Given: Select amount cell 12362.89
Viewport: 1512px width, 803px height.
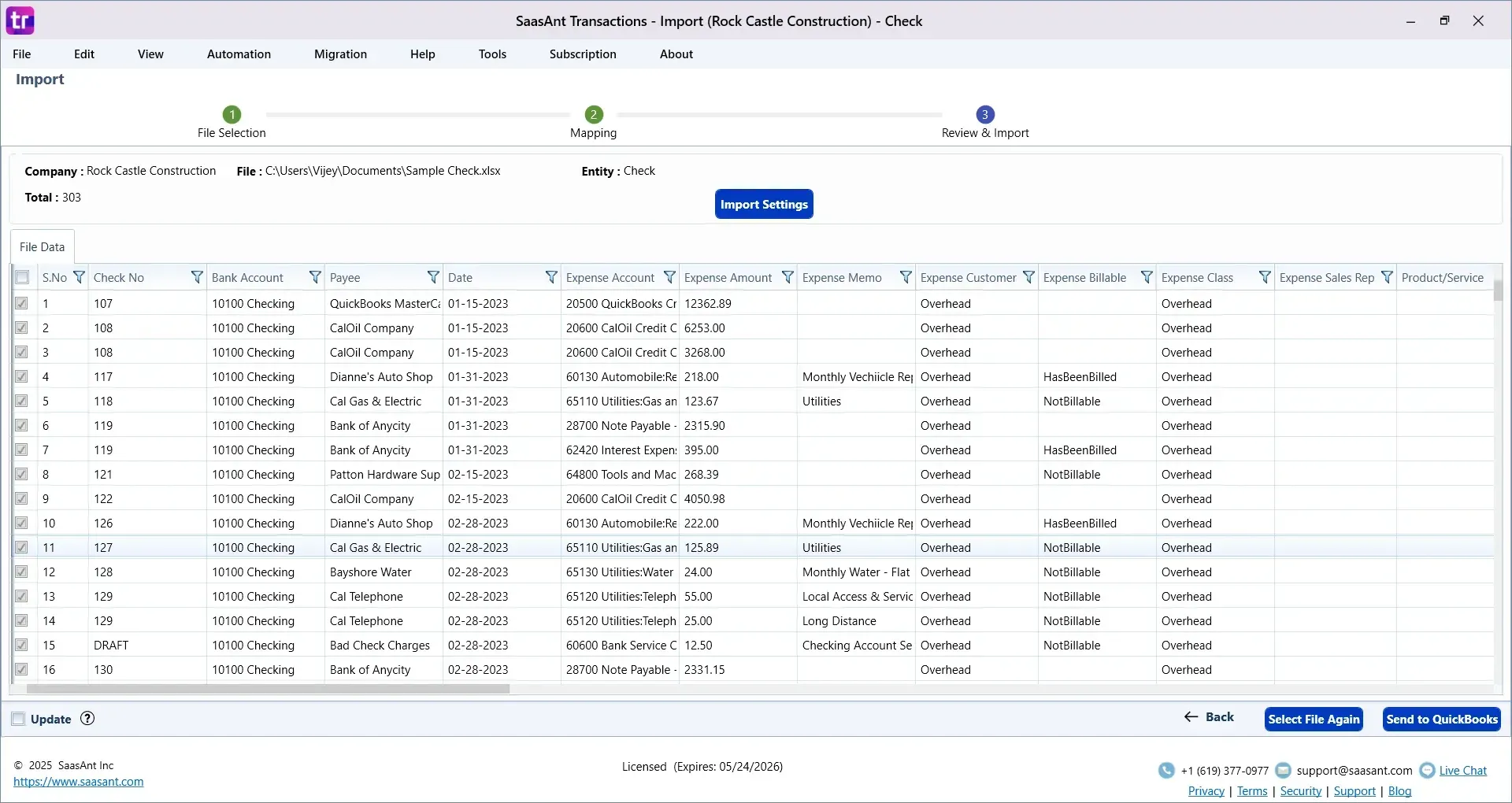Looking at the screenshot, I should point(738,303).
